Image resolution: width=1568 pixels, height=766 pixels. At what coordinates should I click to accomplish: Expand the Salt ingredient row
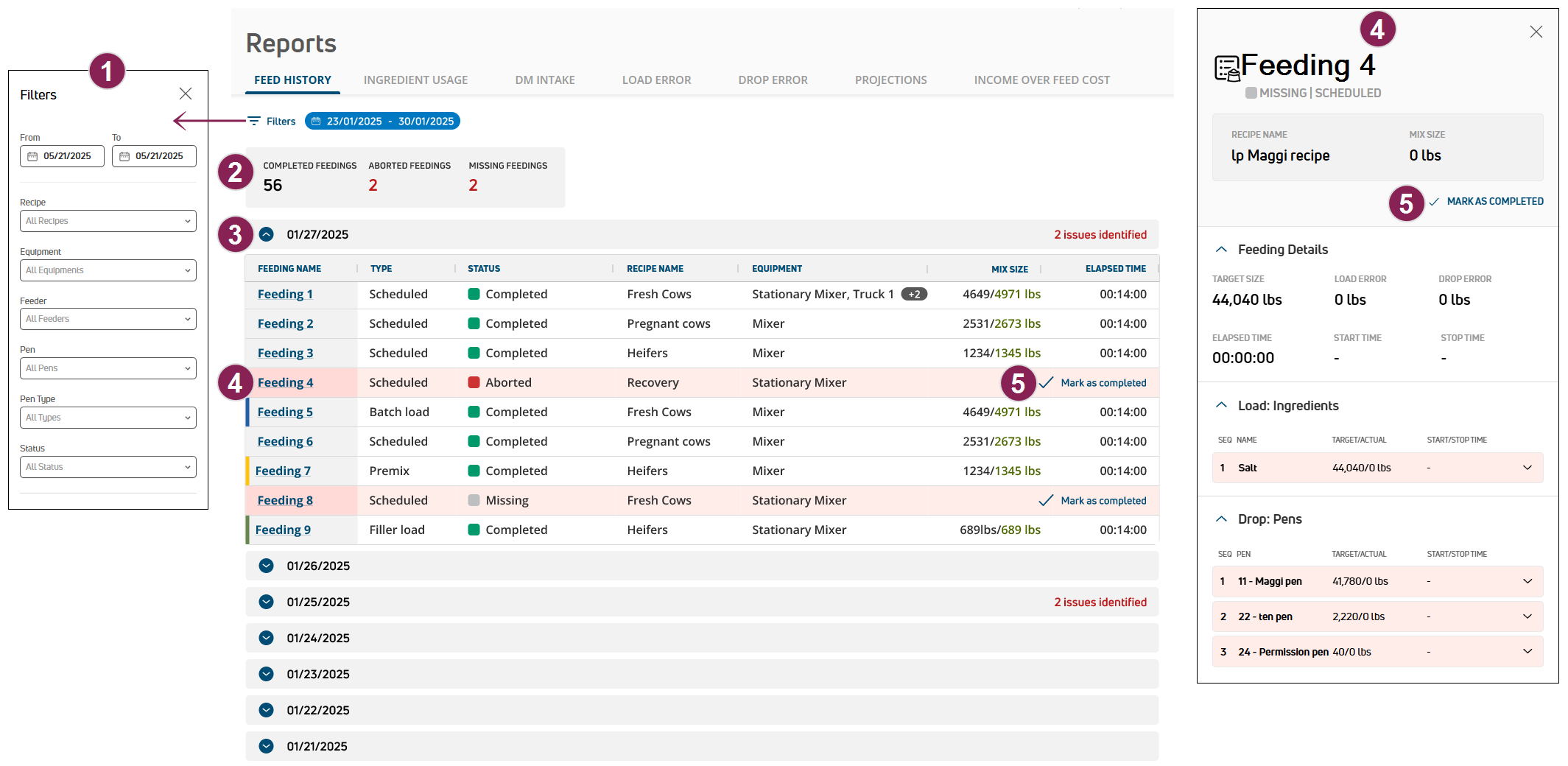point(1527,468)
